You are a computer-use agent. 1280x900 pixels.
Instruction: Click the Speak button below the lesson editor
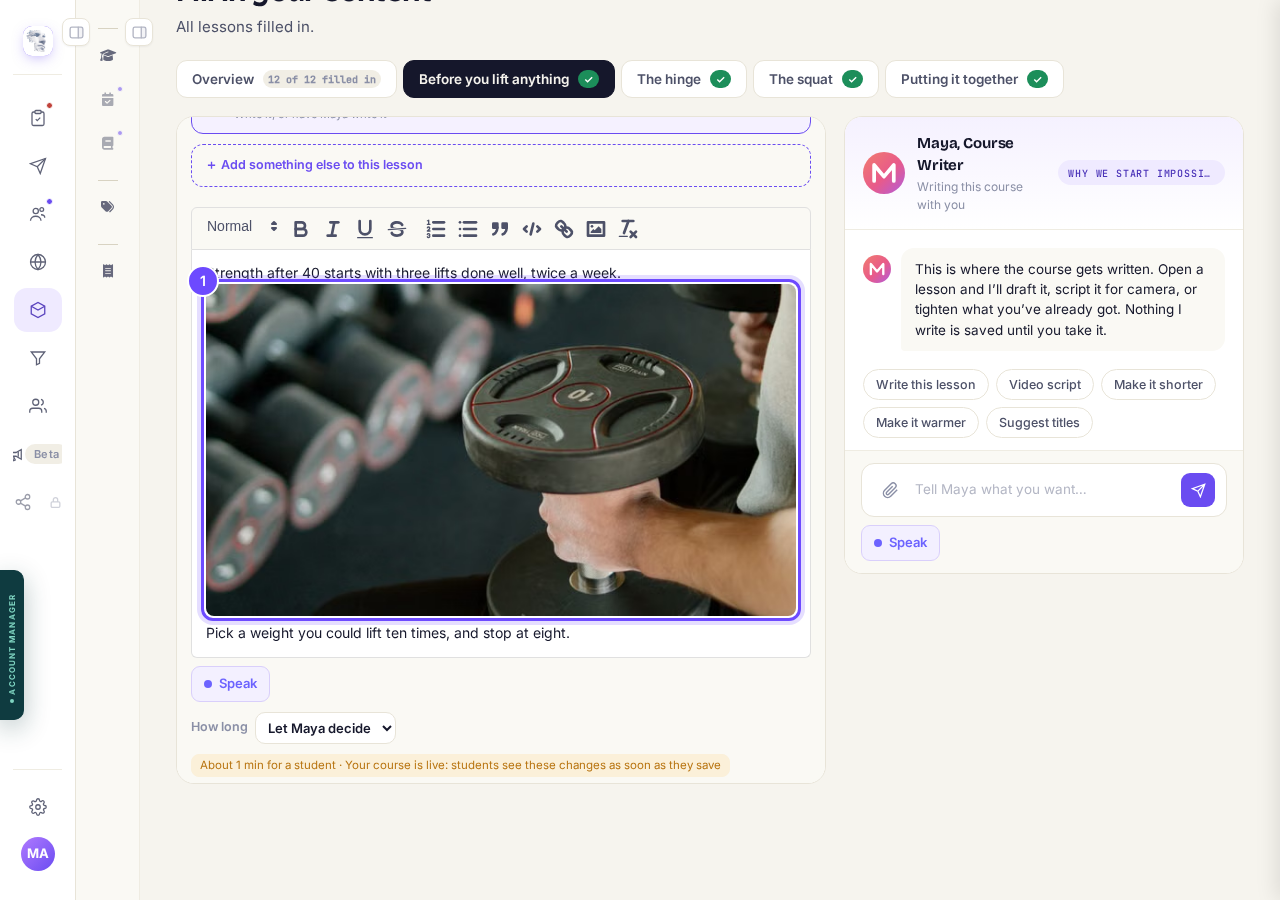click(230, 684)
